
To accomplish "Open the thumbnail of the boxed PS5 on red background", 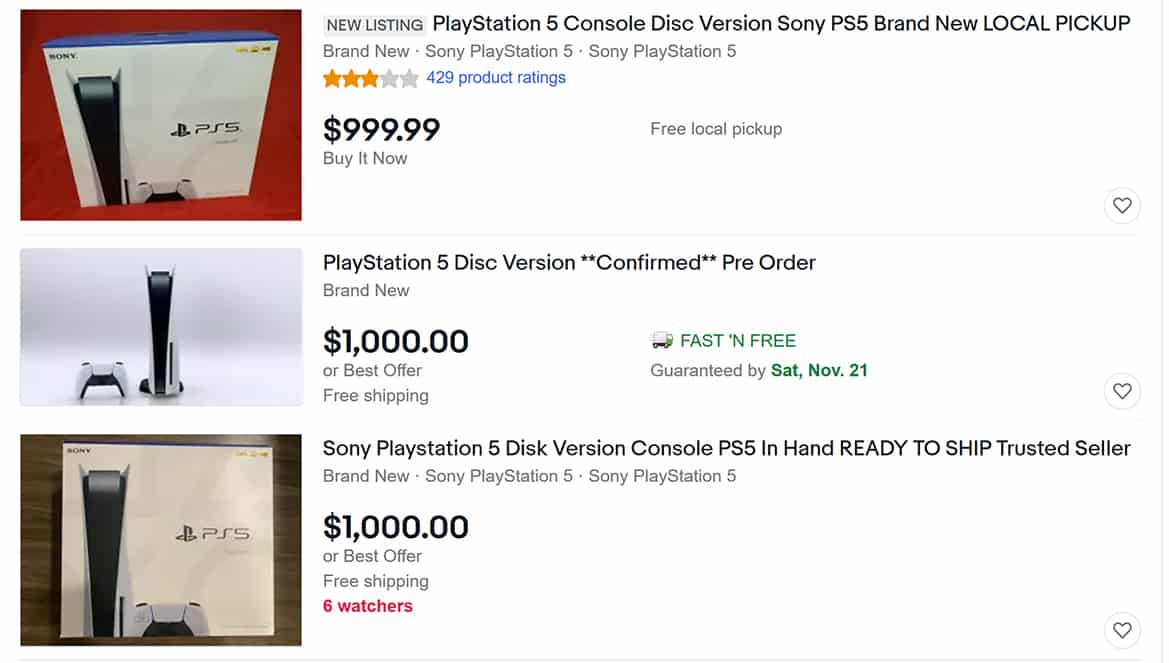I will [x=160, y=114].
